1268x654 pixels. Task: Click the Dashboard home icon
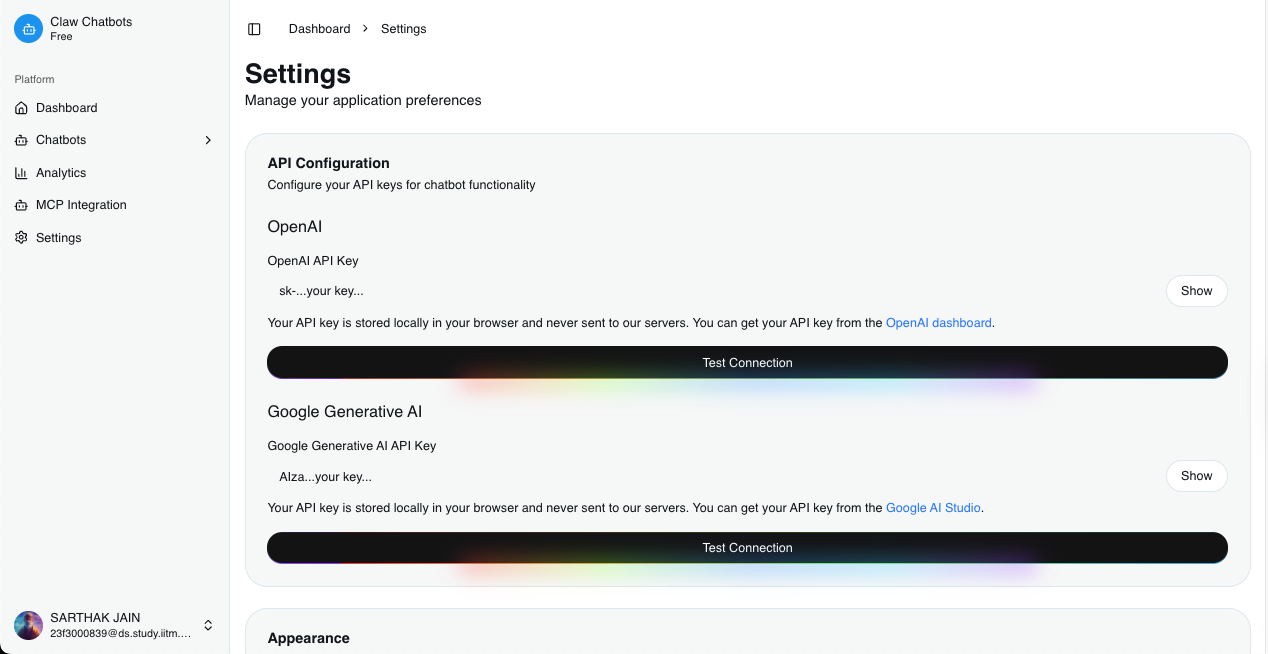pyautogui.click(x=21, y=108)
